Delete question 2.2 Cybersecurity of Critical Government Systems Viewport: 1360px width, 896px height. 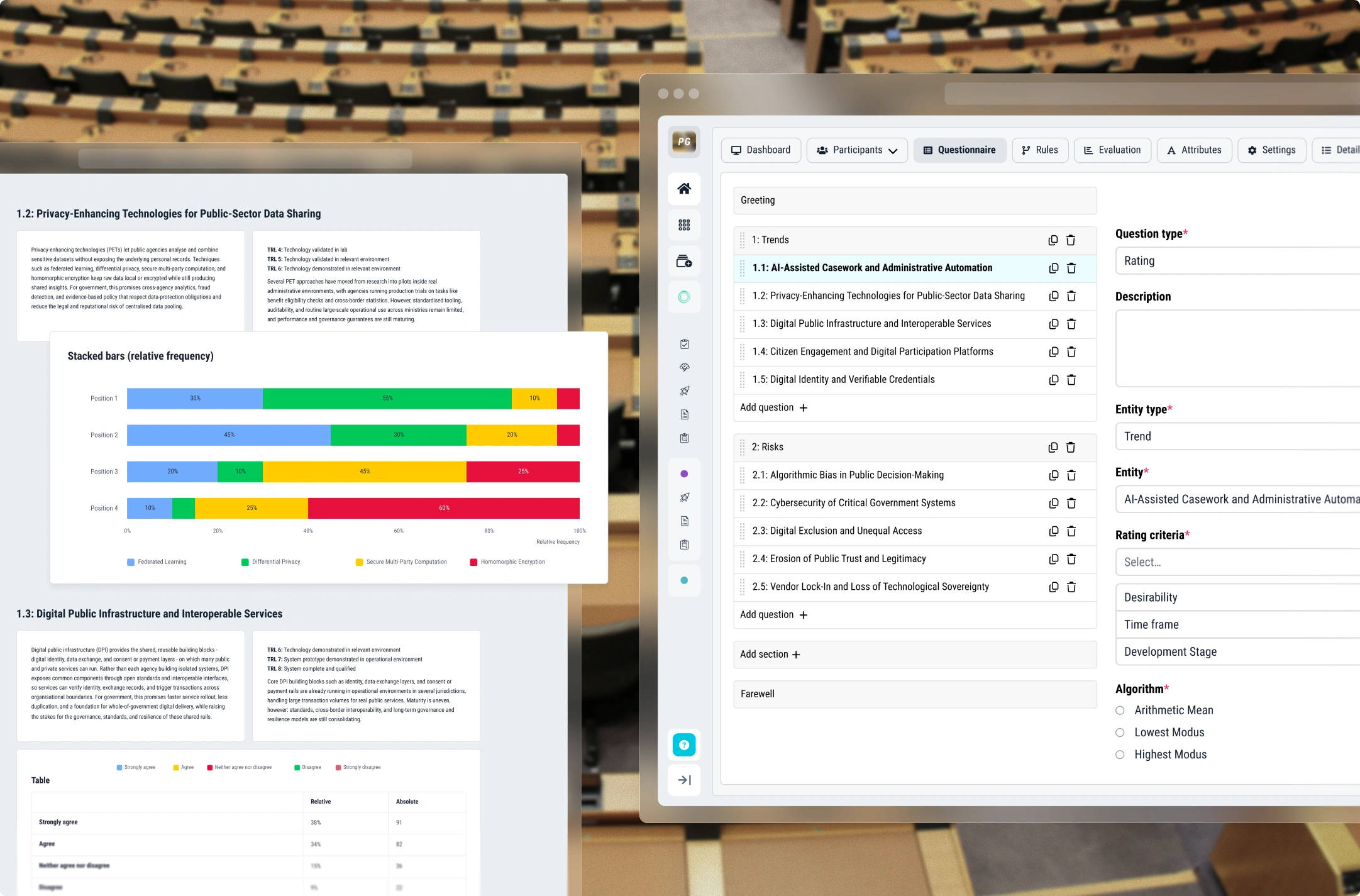point(1071,503)
